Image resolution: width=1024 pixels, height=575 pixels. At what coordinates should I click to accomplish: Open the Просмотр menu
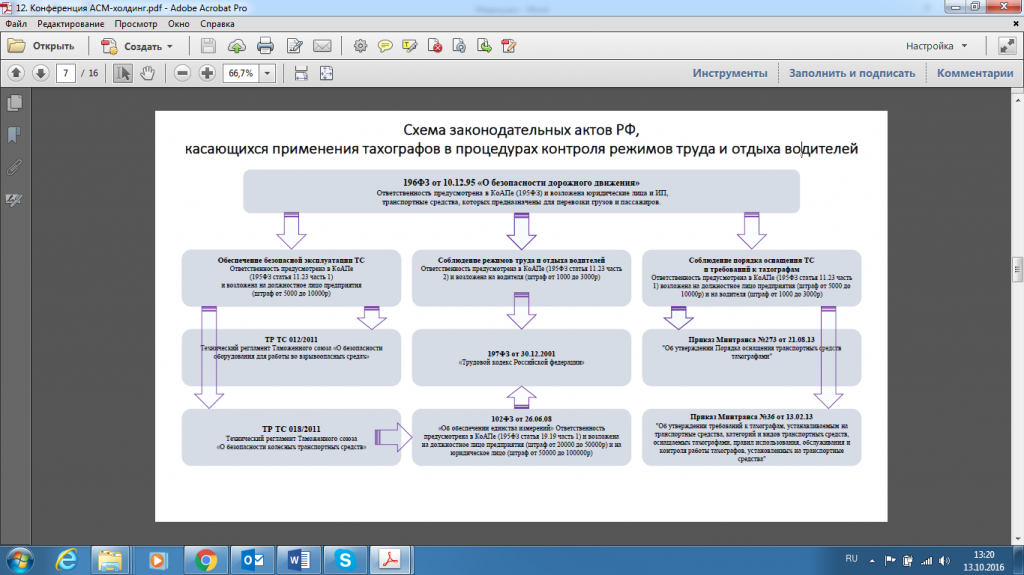tap(136, 24)
